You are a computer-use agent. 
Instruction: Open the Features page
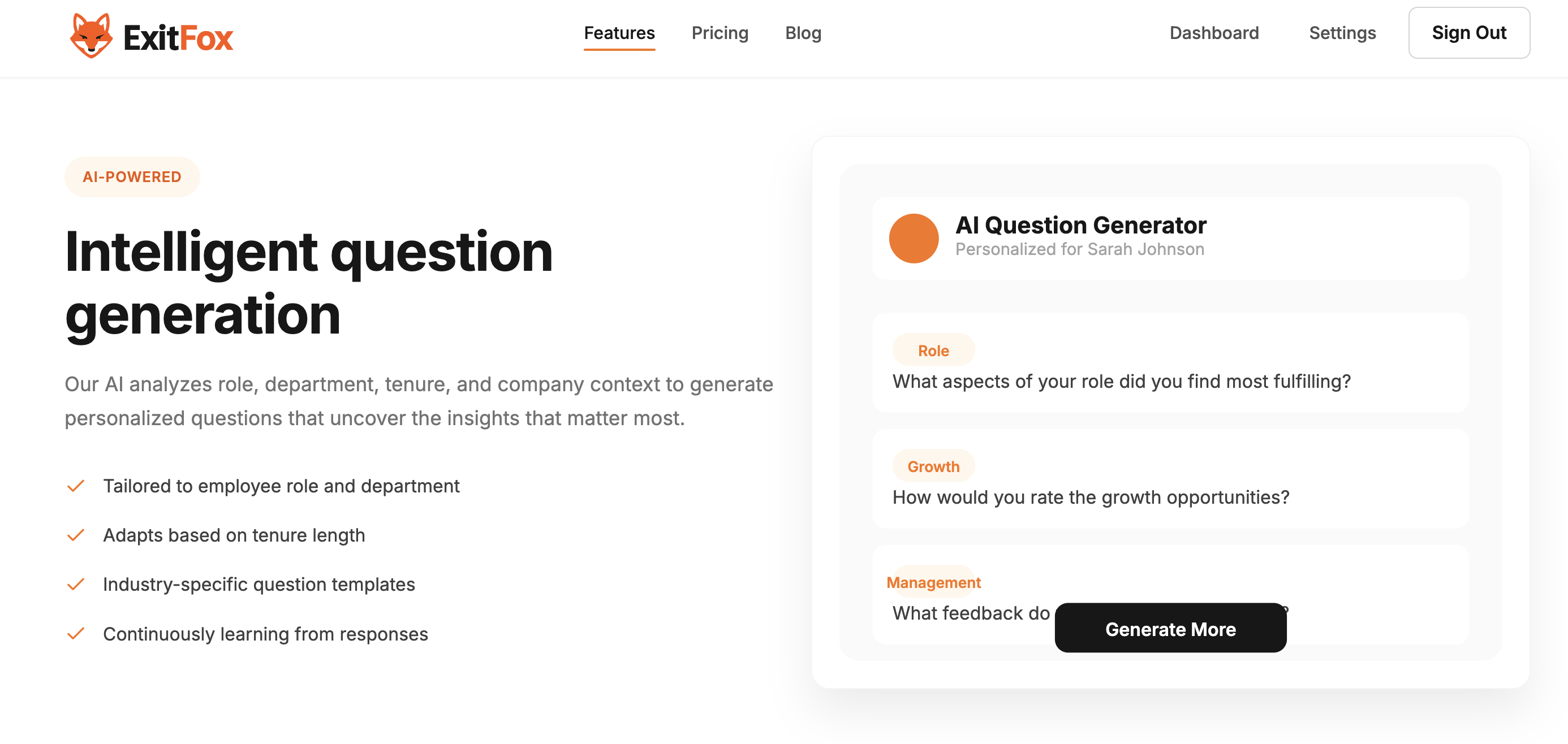coord(618,33)
